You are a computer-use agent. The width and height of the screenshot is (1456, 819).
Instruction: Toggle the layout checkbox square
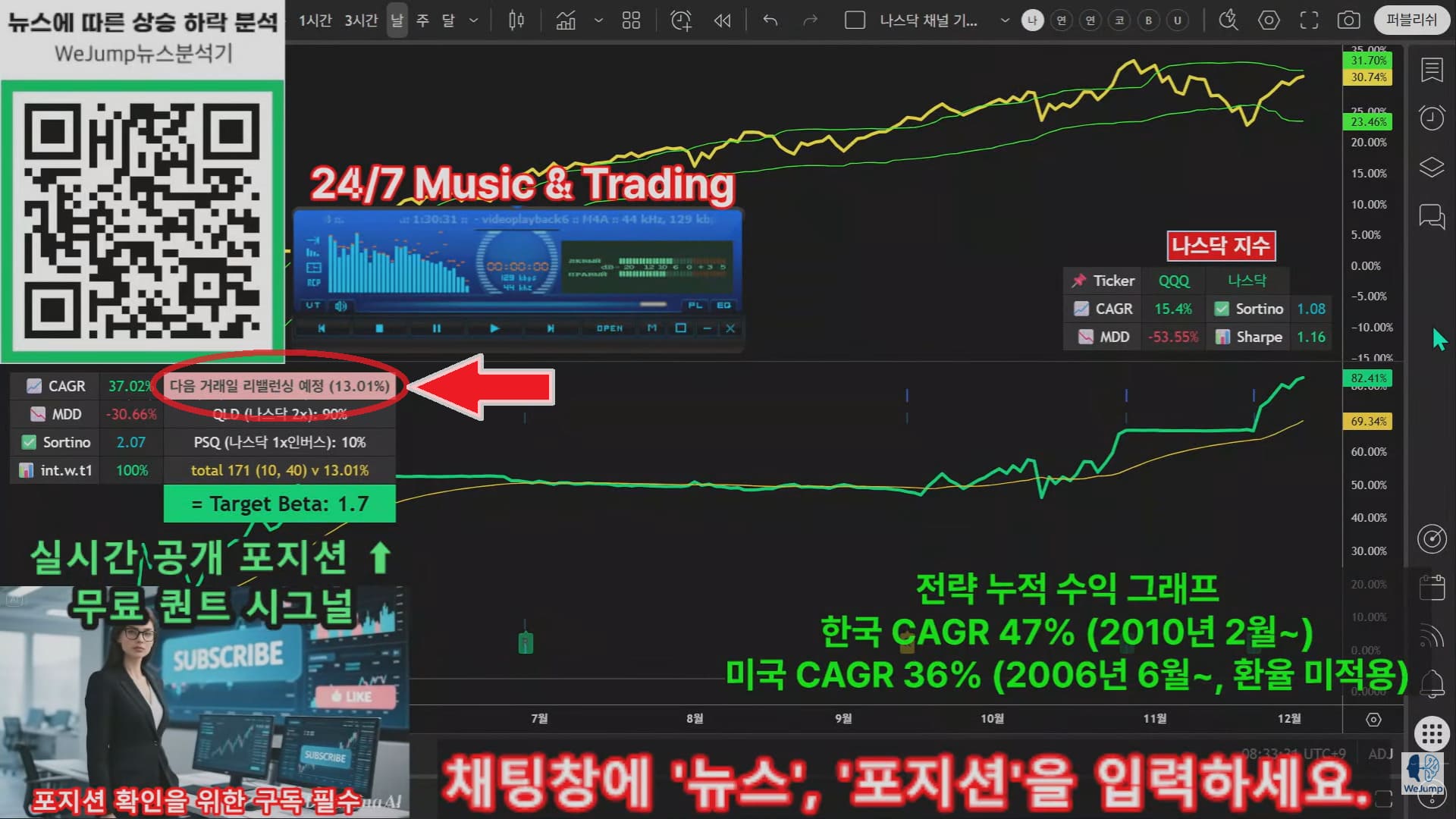coord(855,20)
